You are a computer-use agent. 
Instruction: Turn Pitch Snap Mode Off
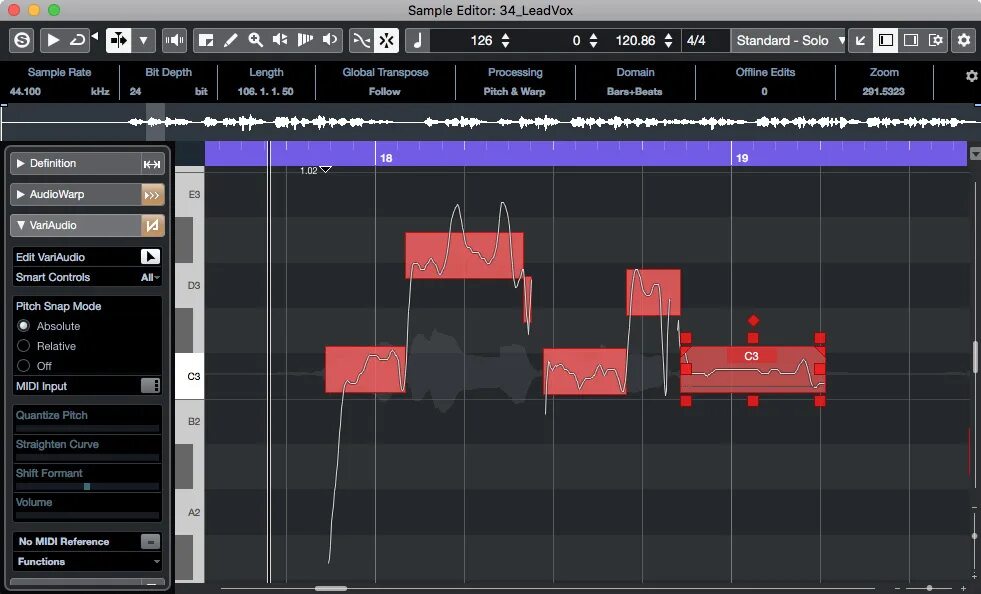click(23, 366)
